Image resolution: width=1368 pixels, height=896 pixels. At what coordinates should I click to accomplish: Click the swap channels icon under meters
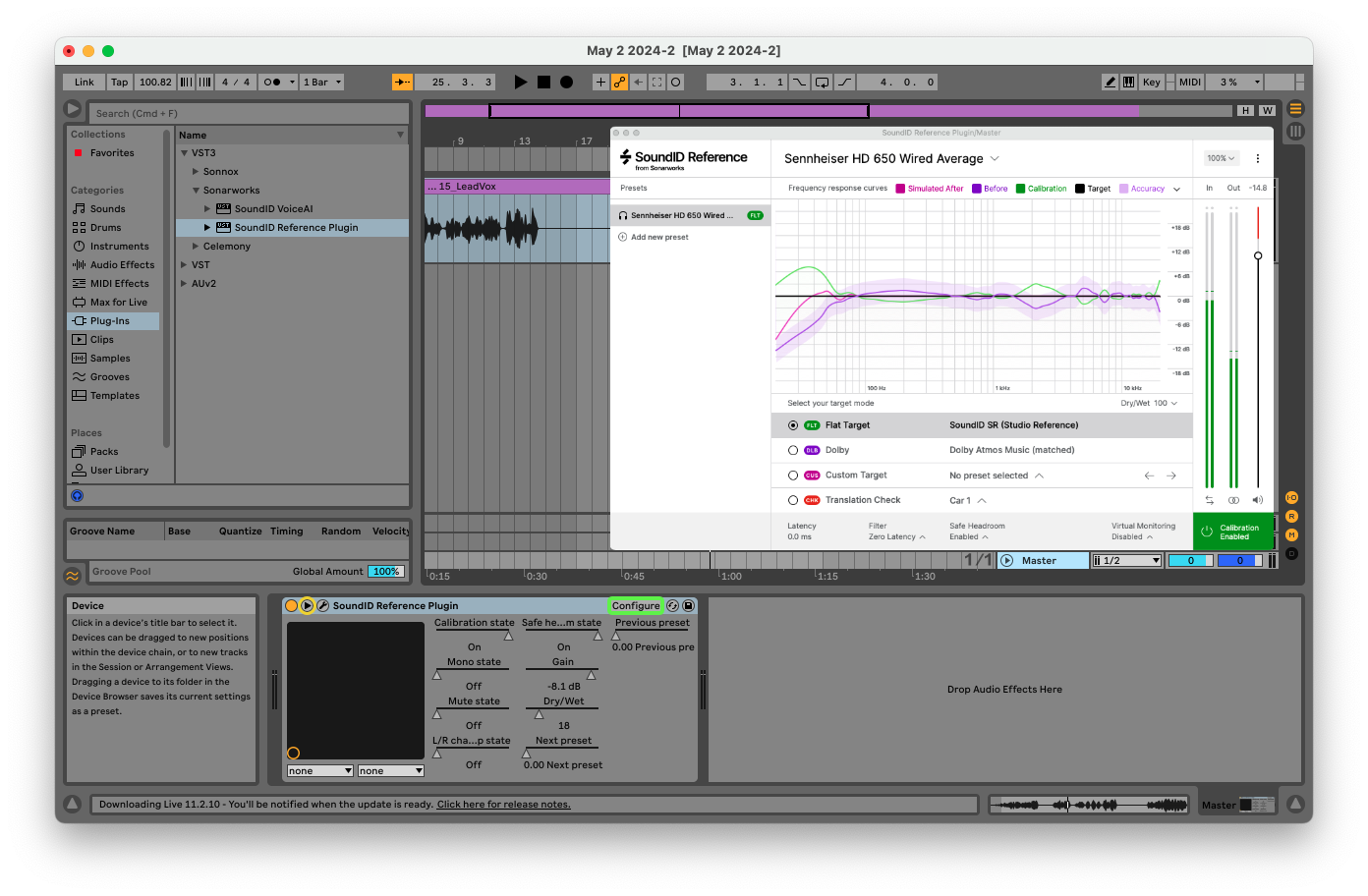click(x=1209, y=500)
